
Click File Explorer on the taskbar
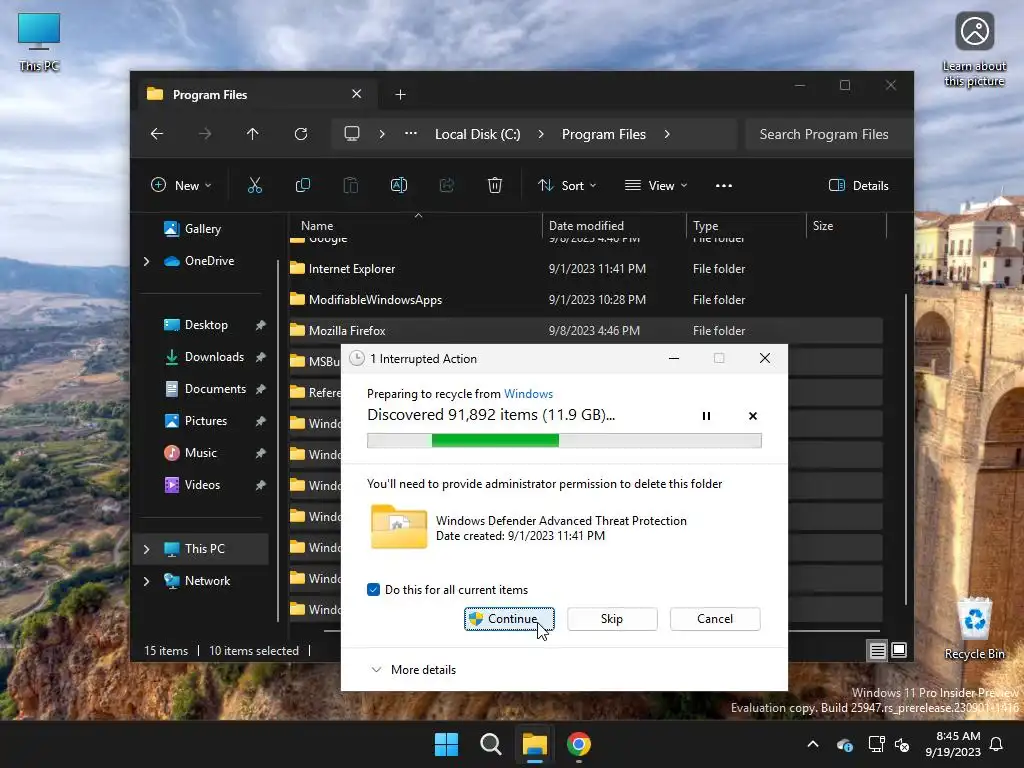coord(534,744)
